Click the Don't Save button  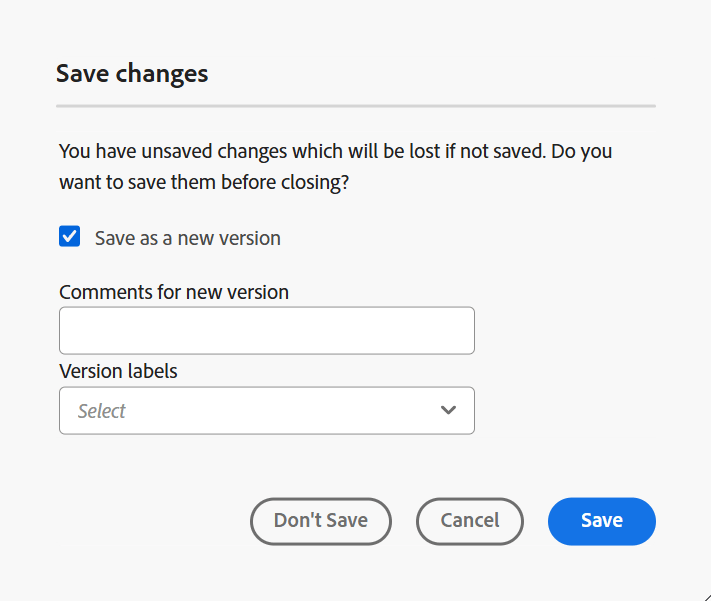tap(320, 520)
